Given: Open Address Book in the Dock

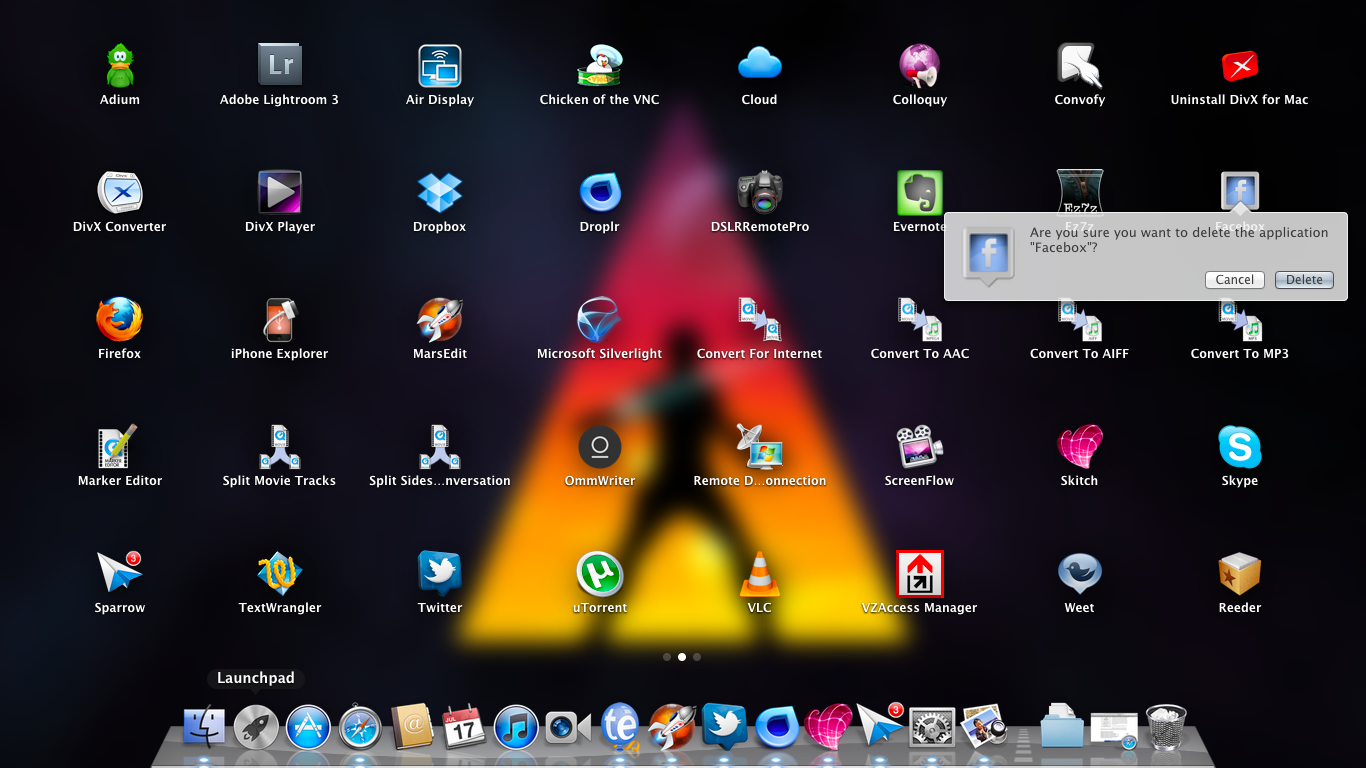Looking at the screenshot, I should (412, 727).
